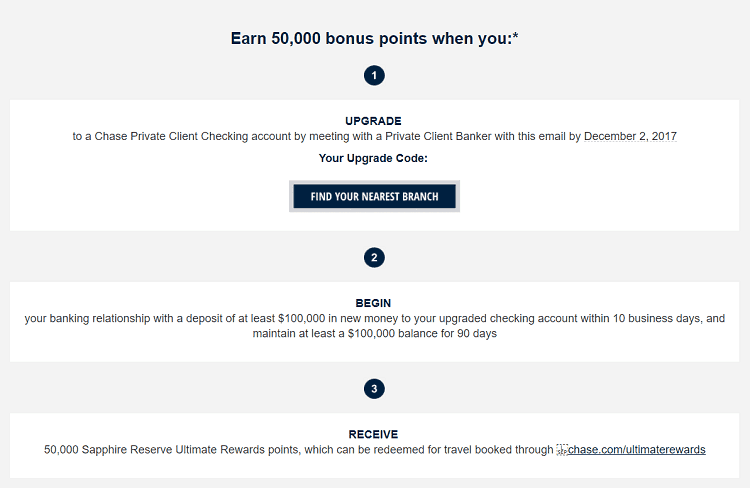The width and height of the screenshot is (750, 488).
Task: Click the December 2, 2017 date link
Action: click(630, 136)
